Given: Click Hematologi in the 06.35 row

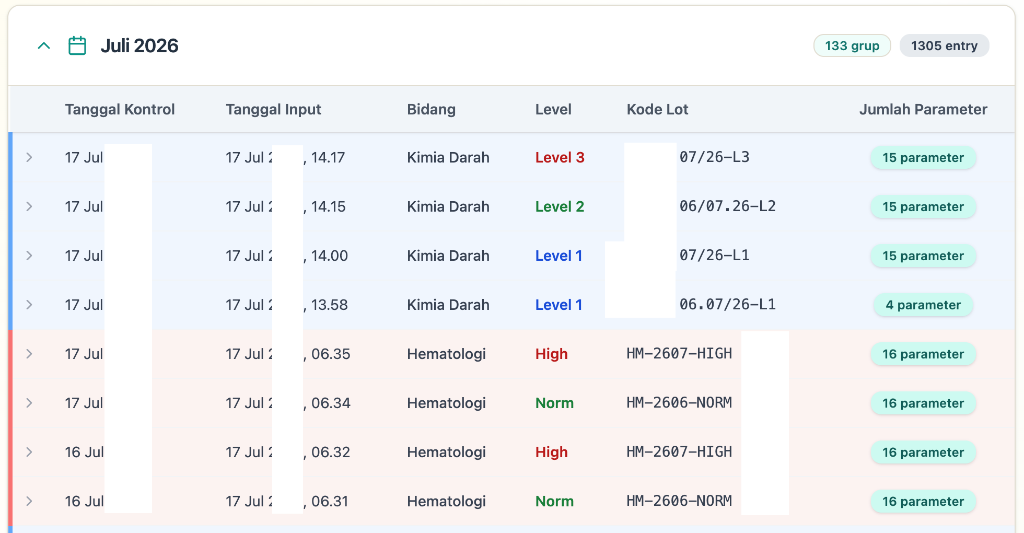Looking at the screenshot, I should tap(446, 354).
